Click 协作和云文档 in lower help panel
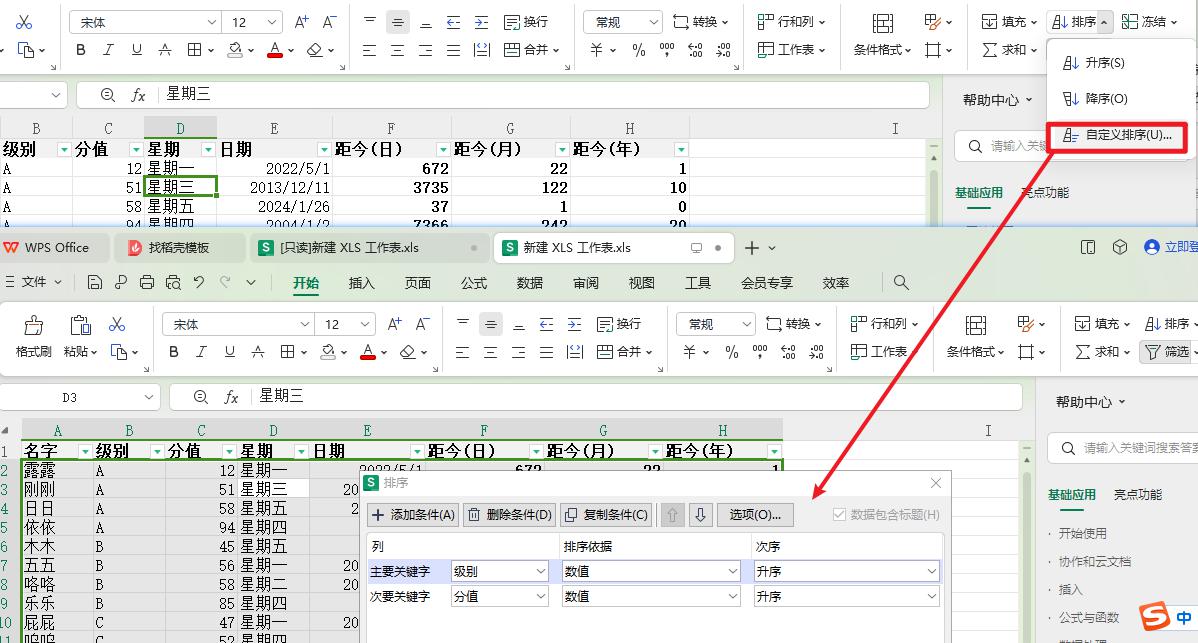The height and width of the screenshot is (643, 1198). pos(1095,561)
